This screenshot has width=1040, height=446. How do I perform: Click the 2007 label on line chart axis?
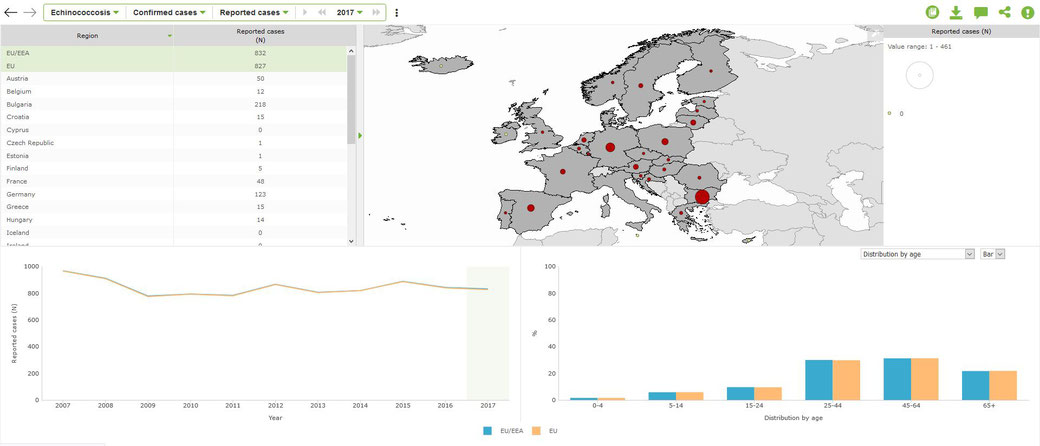tap(62, 406)
